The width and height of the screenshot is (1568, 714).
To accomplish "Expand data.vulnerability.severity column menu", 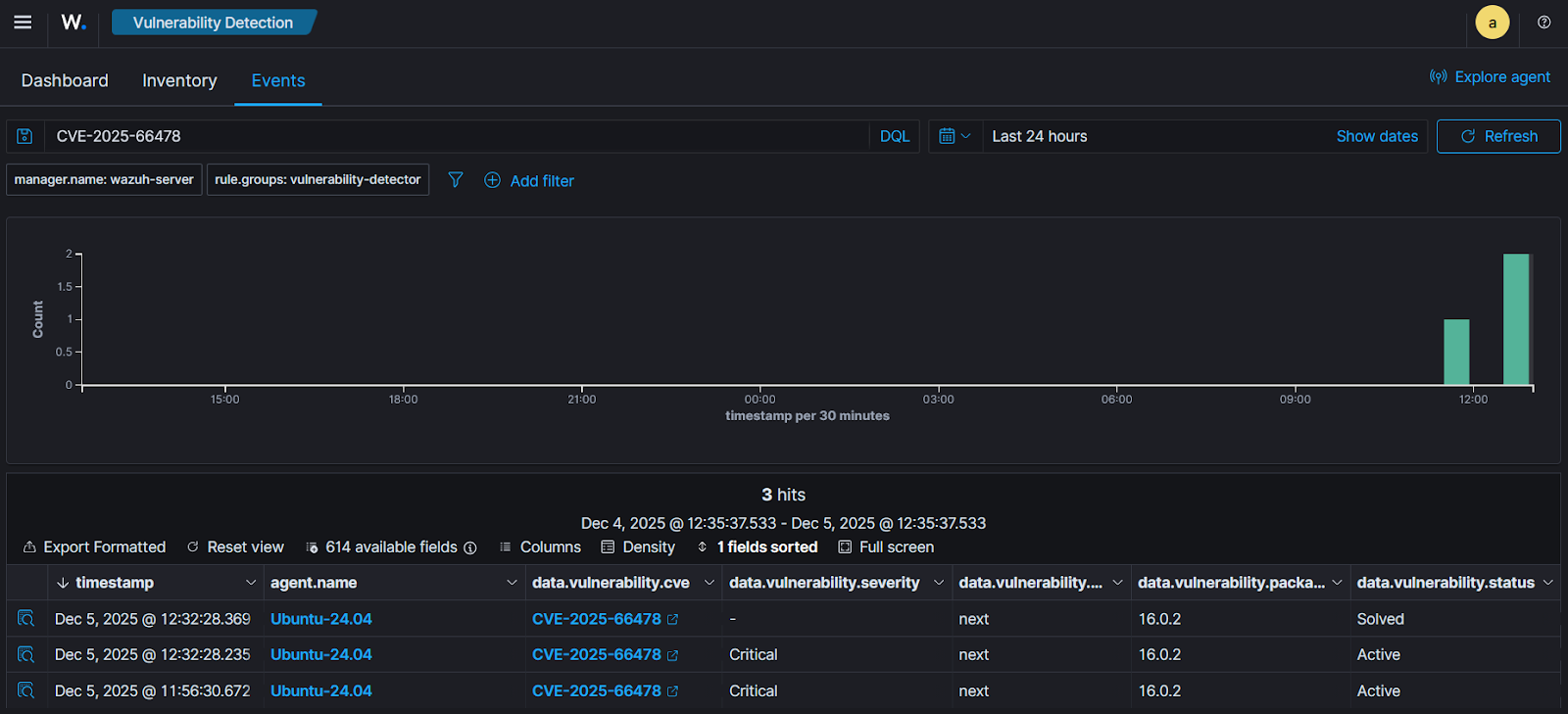I will [x=939, y=583].
